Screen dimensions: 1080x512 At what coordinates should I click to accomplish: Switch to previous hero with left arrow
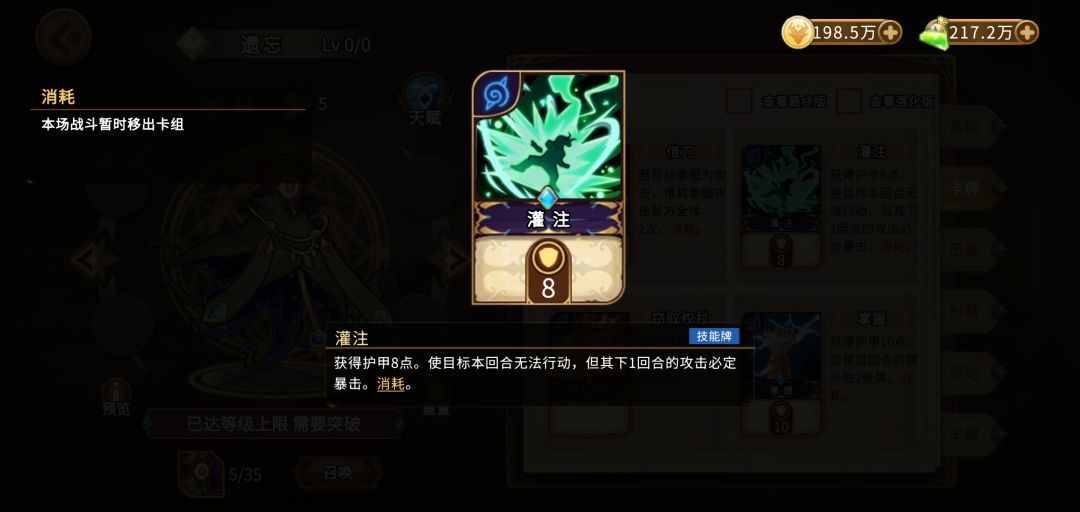[x=92, y=260]
